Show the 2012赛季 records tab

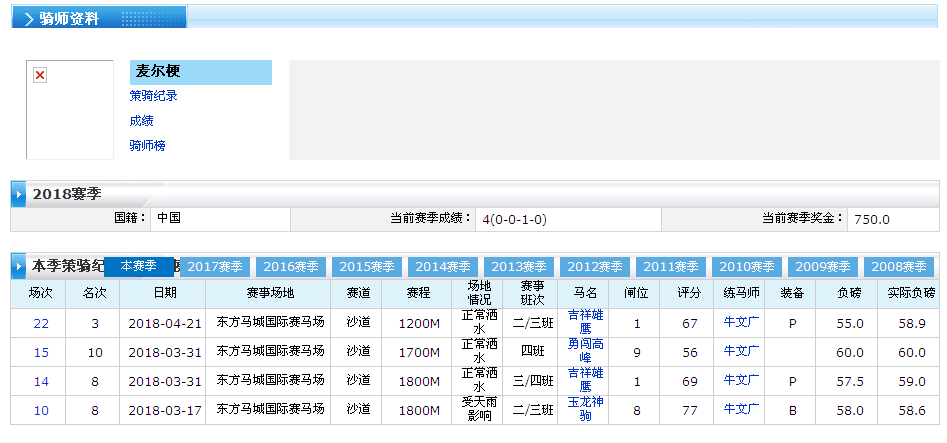[595, 267]
